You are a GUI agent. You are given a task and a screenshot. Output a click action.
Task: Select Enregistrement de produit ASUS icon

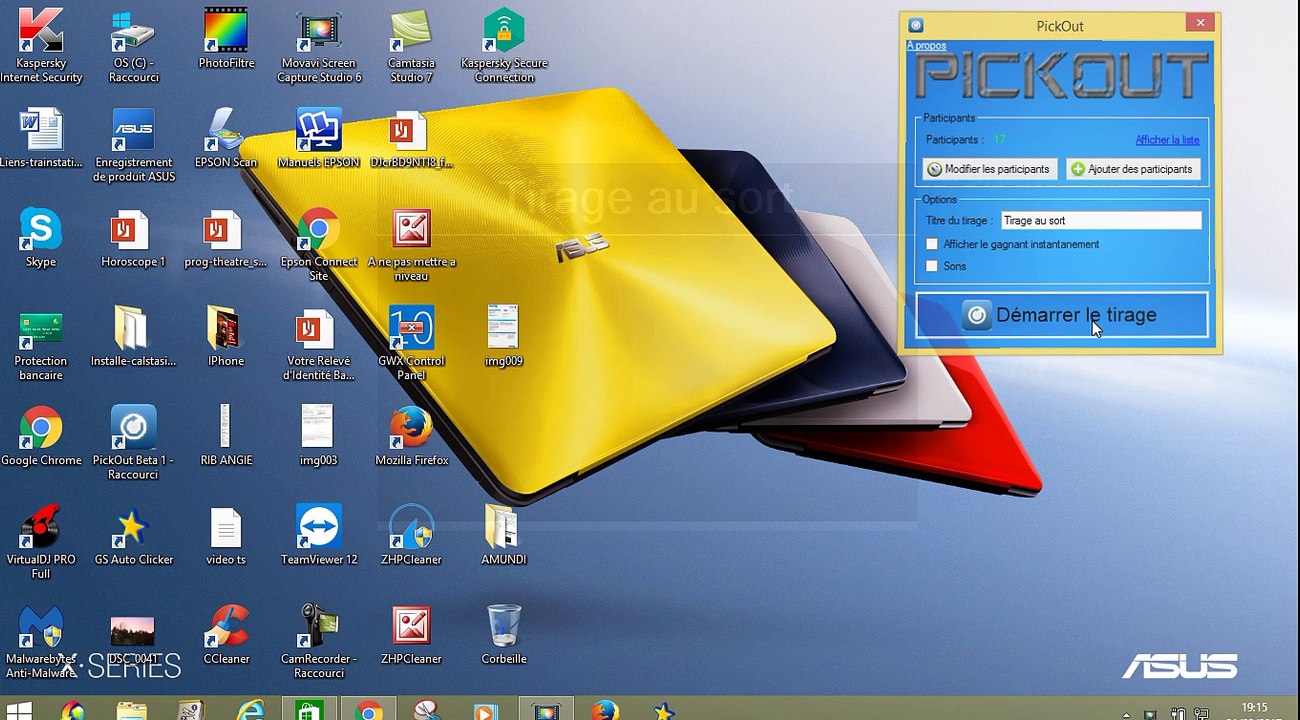(133, 145)
